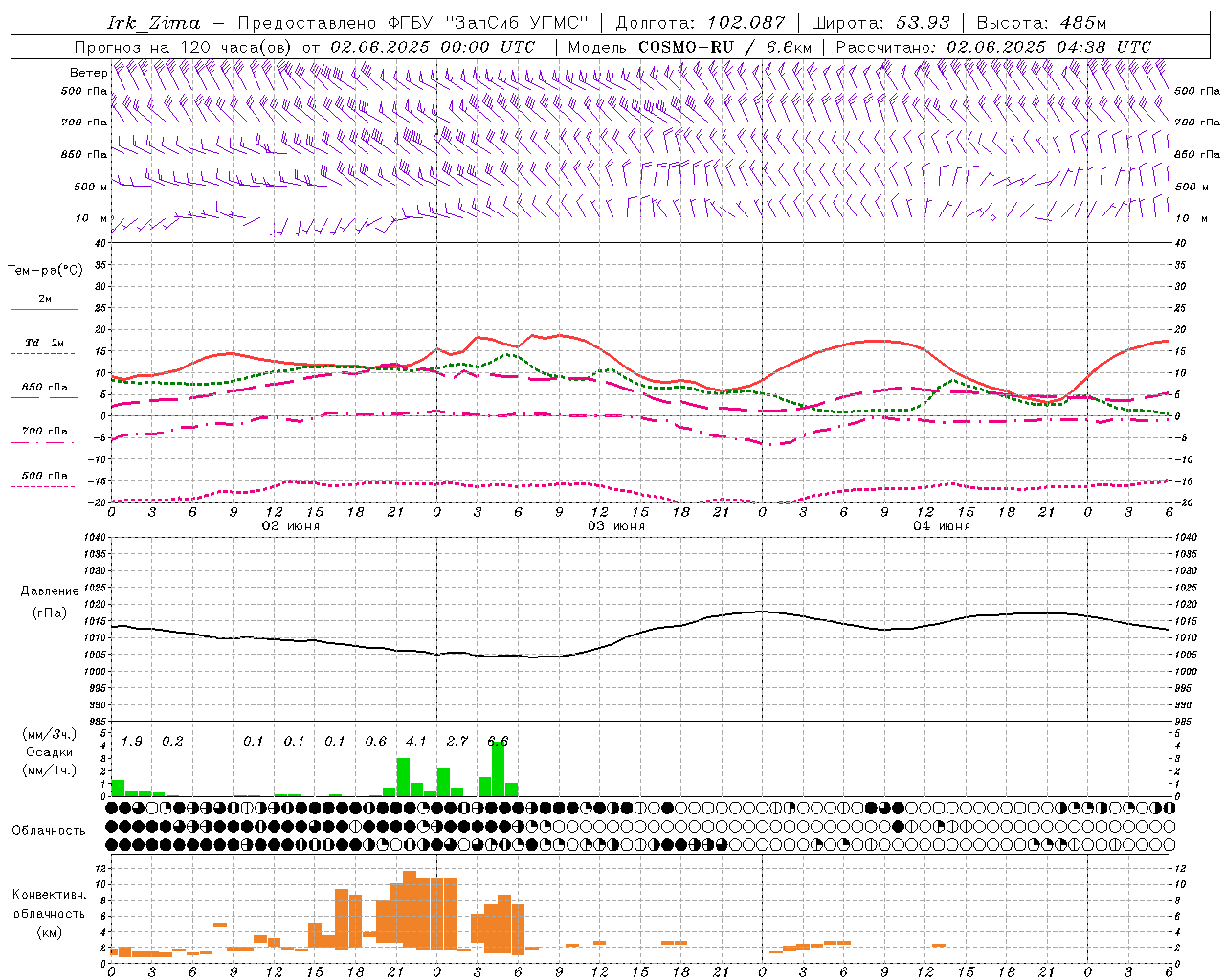Click the tallest green precipitation bar
This screenshot has width=1225, height=980.
[498, 769]
